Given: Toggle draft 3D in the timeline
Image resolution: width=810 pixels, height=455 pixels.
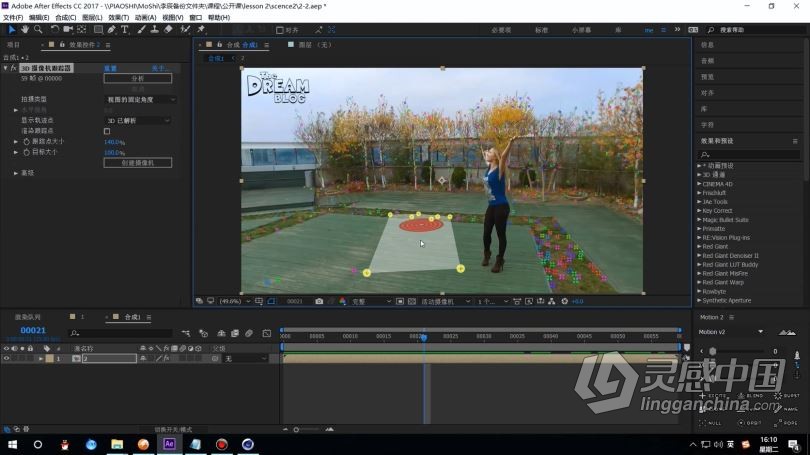Looking at the screenshot, I should (x=204, y=334).
